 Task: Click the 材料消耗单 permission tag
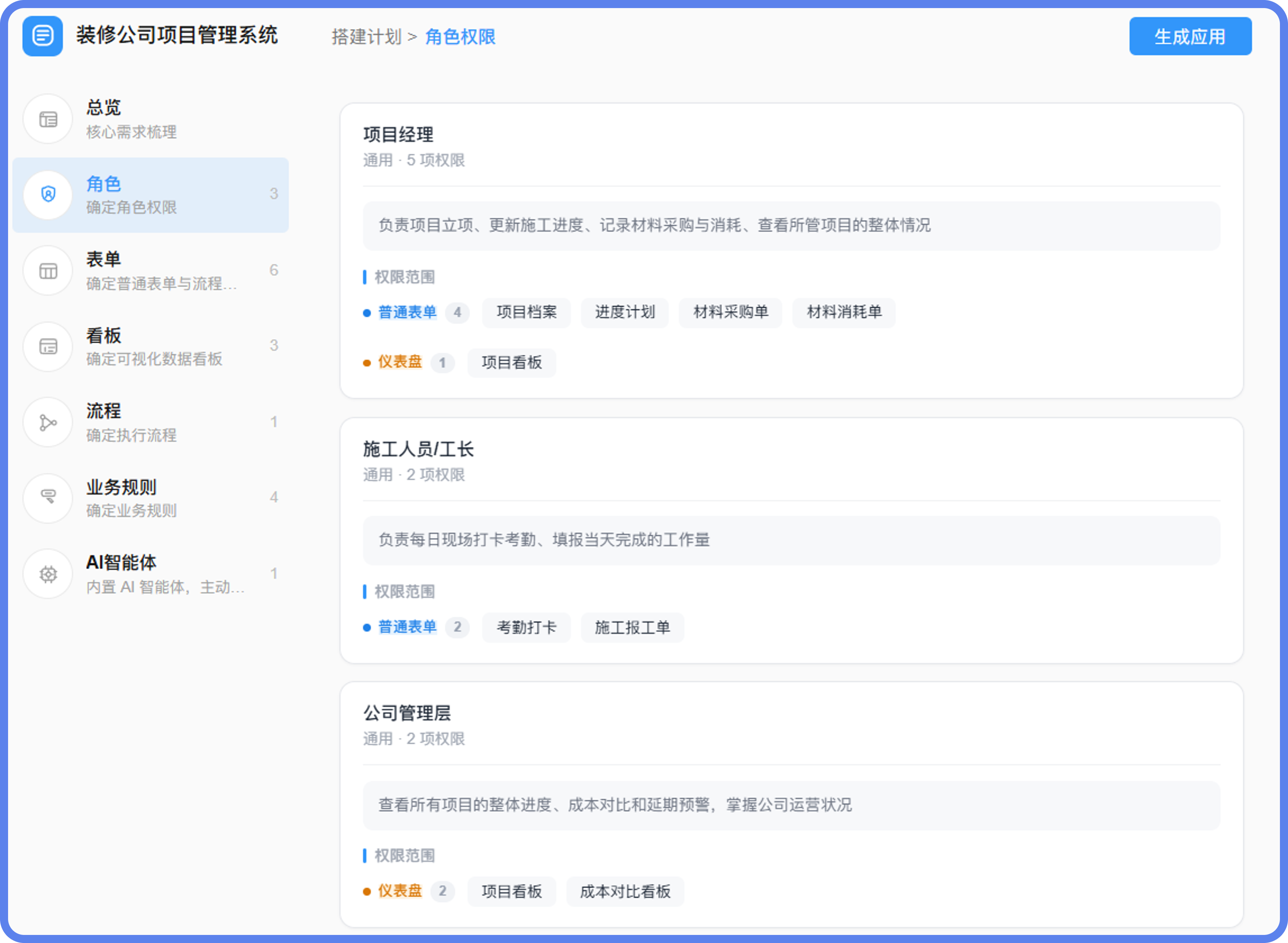[x=845, y=312]
